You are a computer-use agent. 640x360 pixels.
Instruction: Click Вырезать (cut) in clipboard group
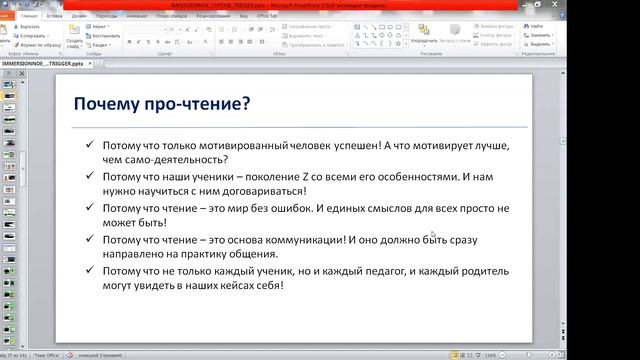point(27,27)
